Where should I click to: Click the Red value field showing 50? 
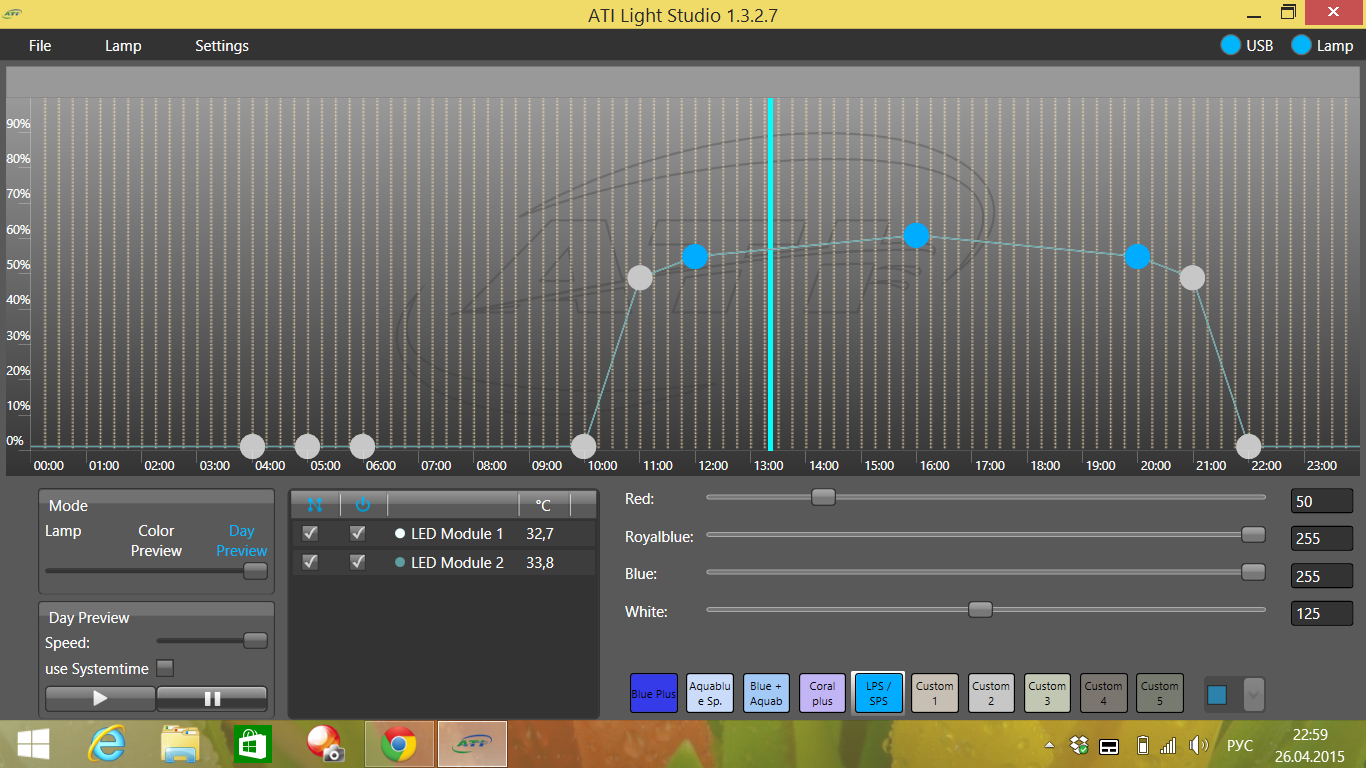pos(1322,501)
